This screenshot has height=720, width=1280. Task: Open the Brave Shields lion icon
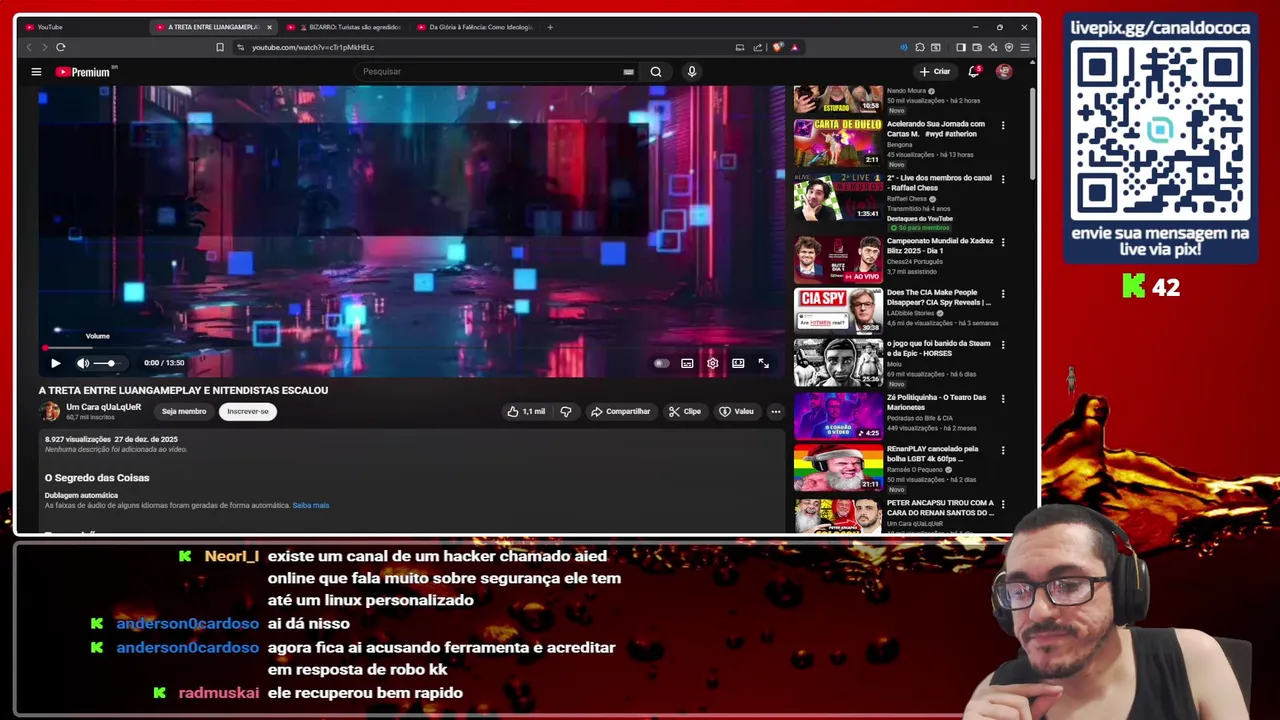(x=778, y=47)
